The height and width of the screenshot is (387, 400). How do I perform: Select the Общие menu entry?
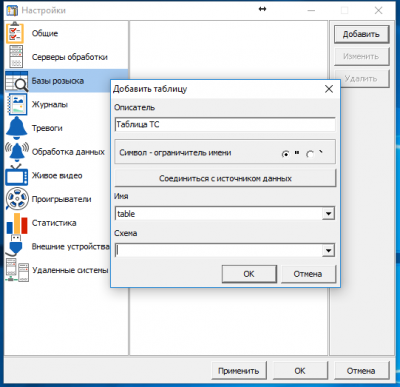pyautogui.click(x=45, y=33)
